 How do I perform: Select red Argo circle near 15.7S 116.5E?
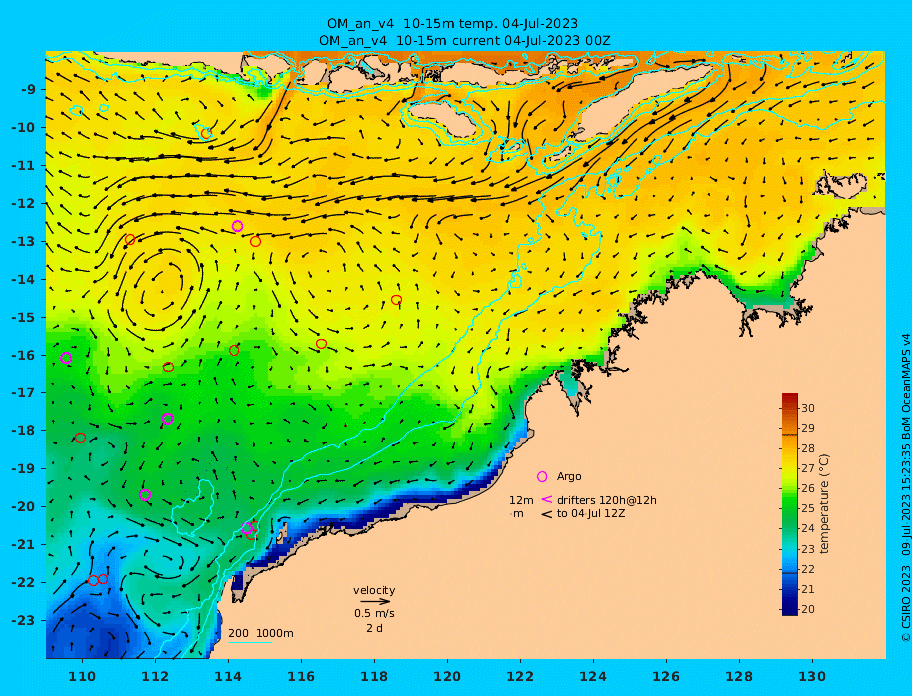pos(321,344)
